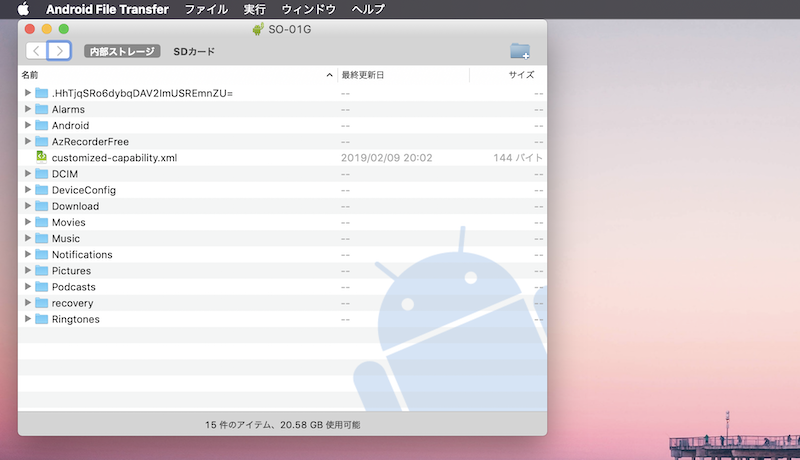Click the forward navigation arrow
This screenshot has height=460, width=800.
click(60, 51)
